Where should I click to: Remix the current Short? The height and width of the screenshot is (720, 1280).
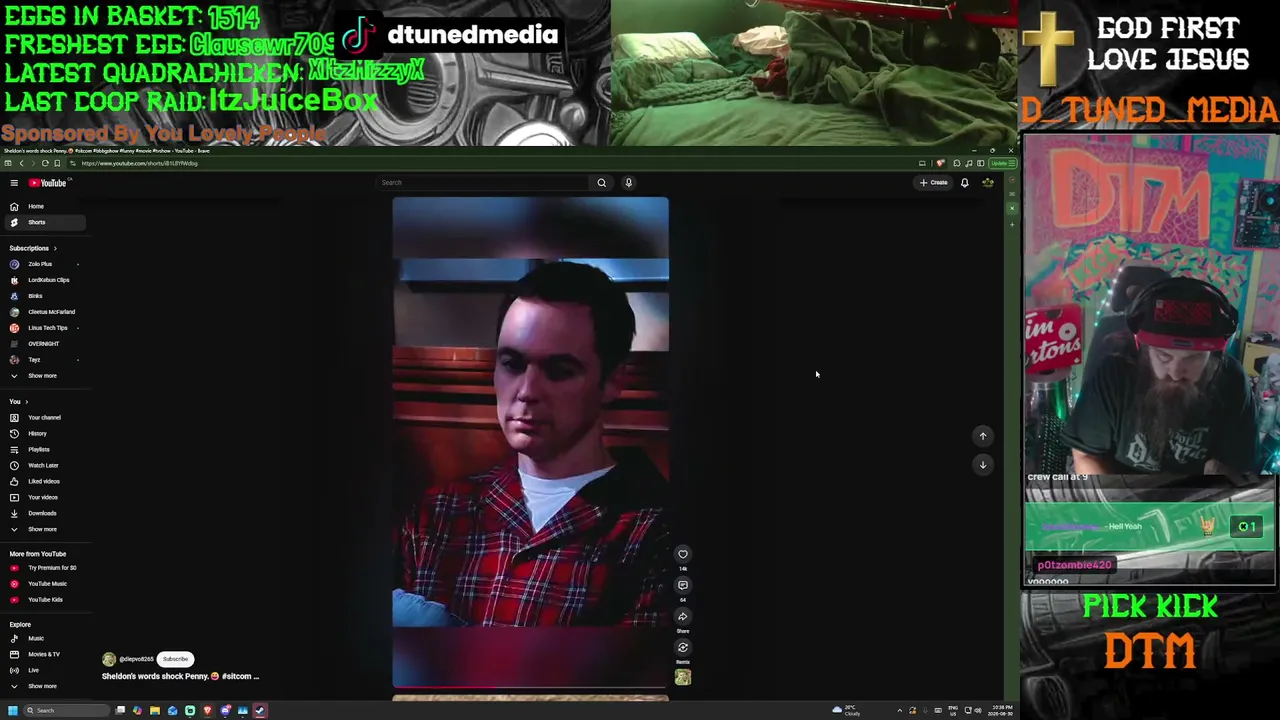[x=683, y=647]
